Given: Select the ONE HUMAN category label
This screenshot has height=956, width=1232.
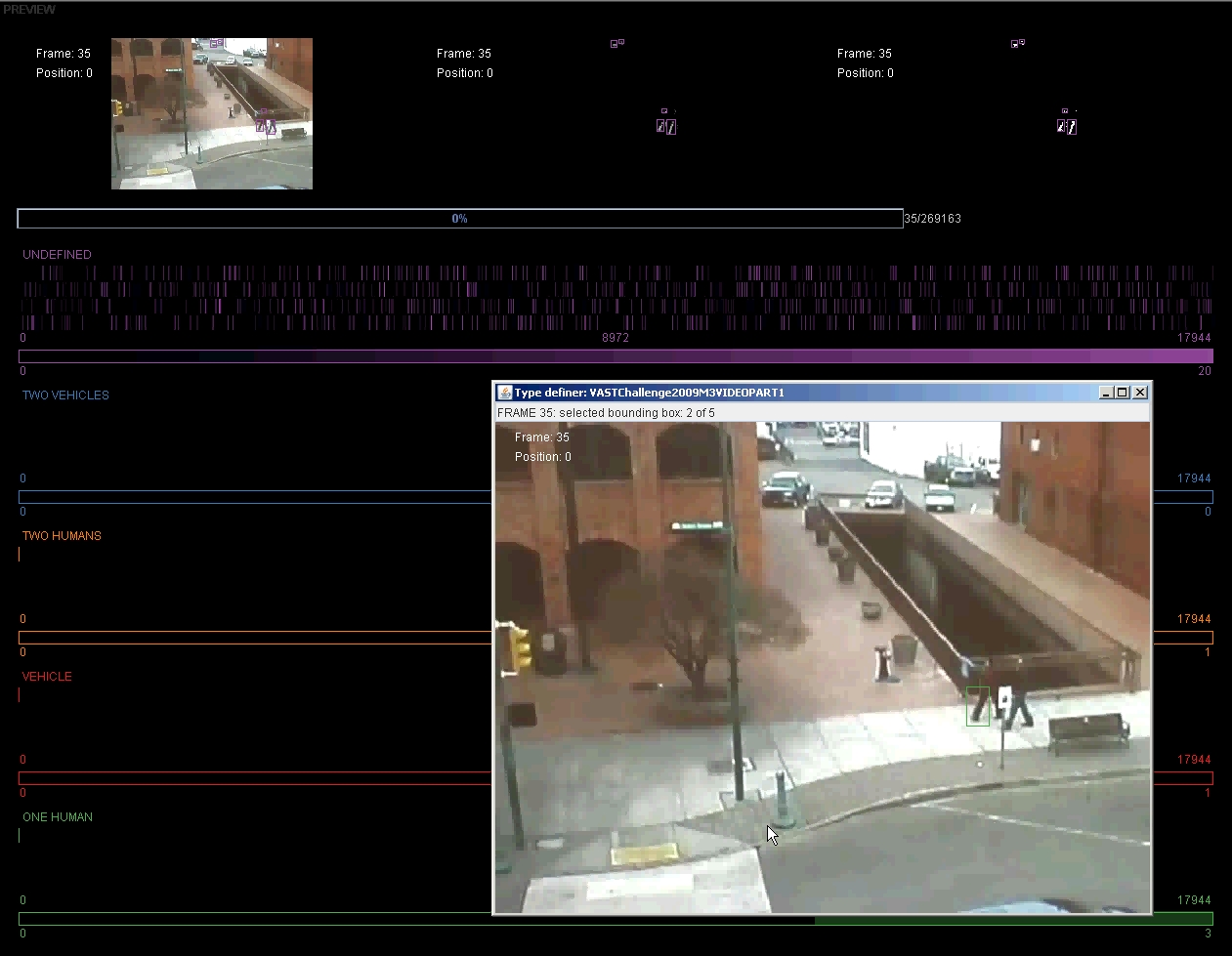Looking at the screenshot, I should click(58, 816).
